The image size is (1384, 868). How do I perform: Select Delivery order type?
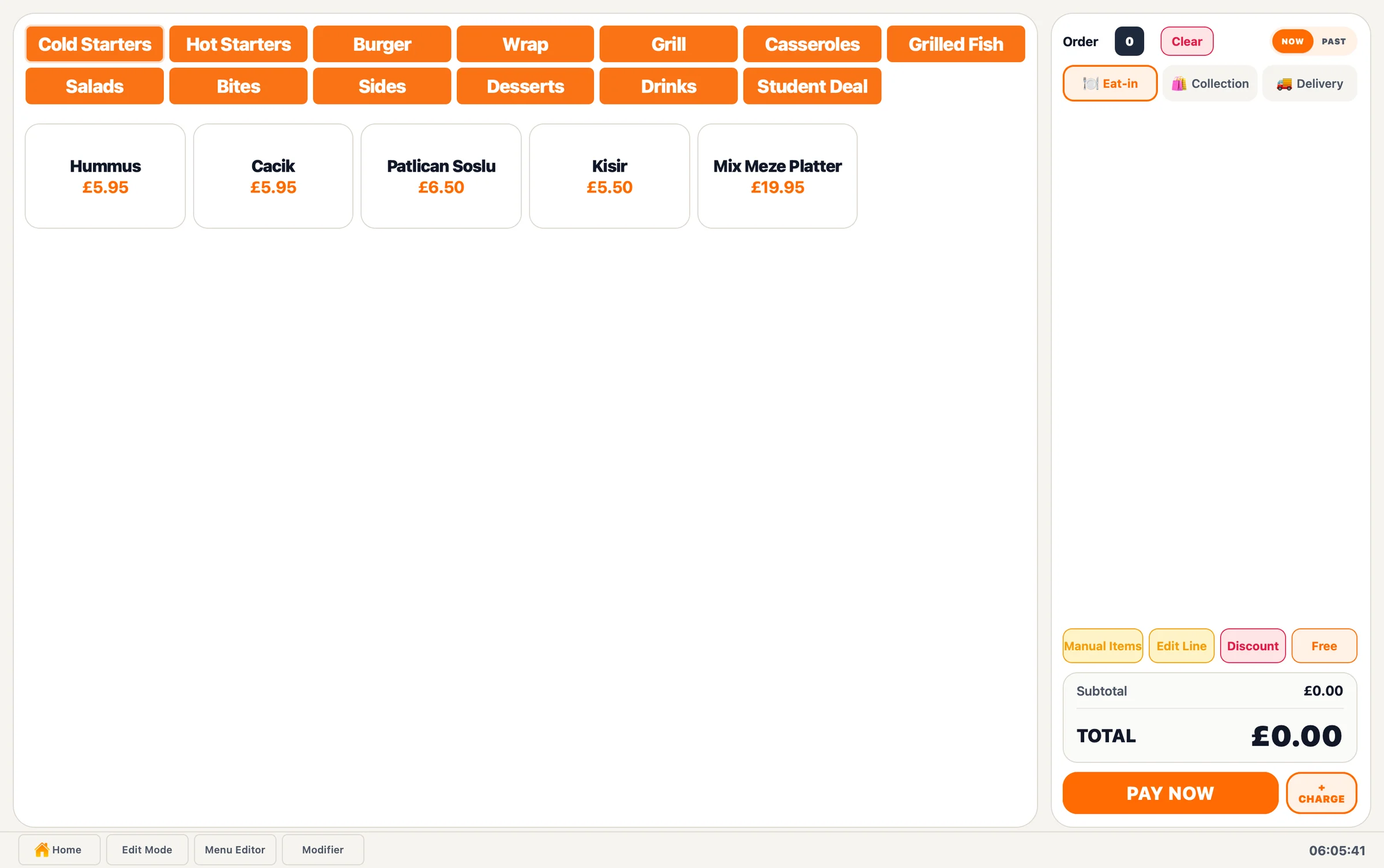(1309, 84)
